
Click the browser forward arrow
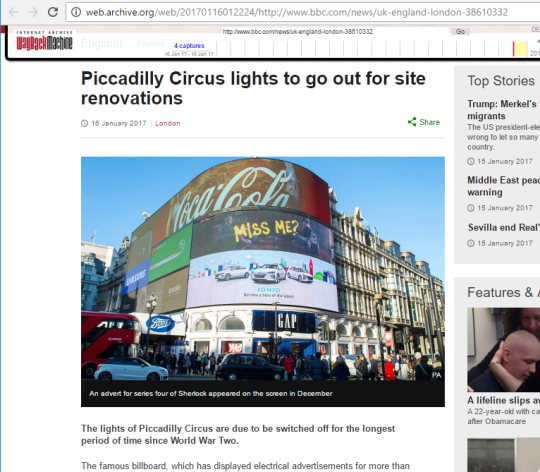click(33, 12)
